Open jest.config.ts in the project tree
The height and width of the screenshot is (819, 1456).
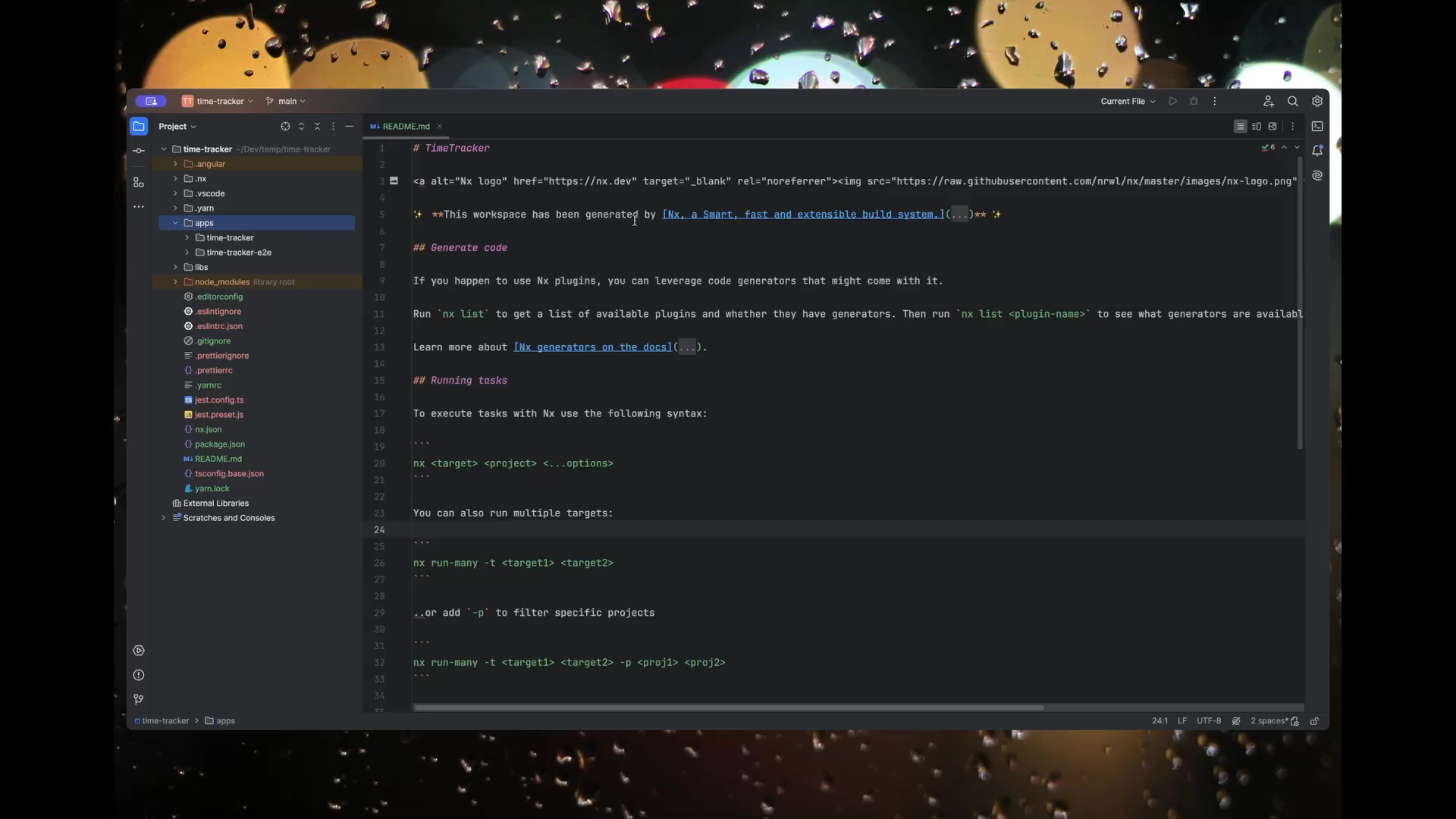[218, 400]
